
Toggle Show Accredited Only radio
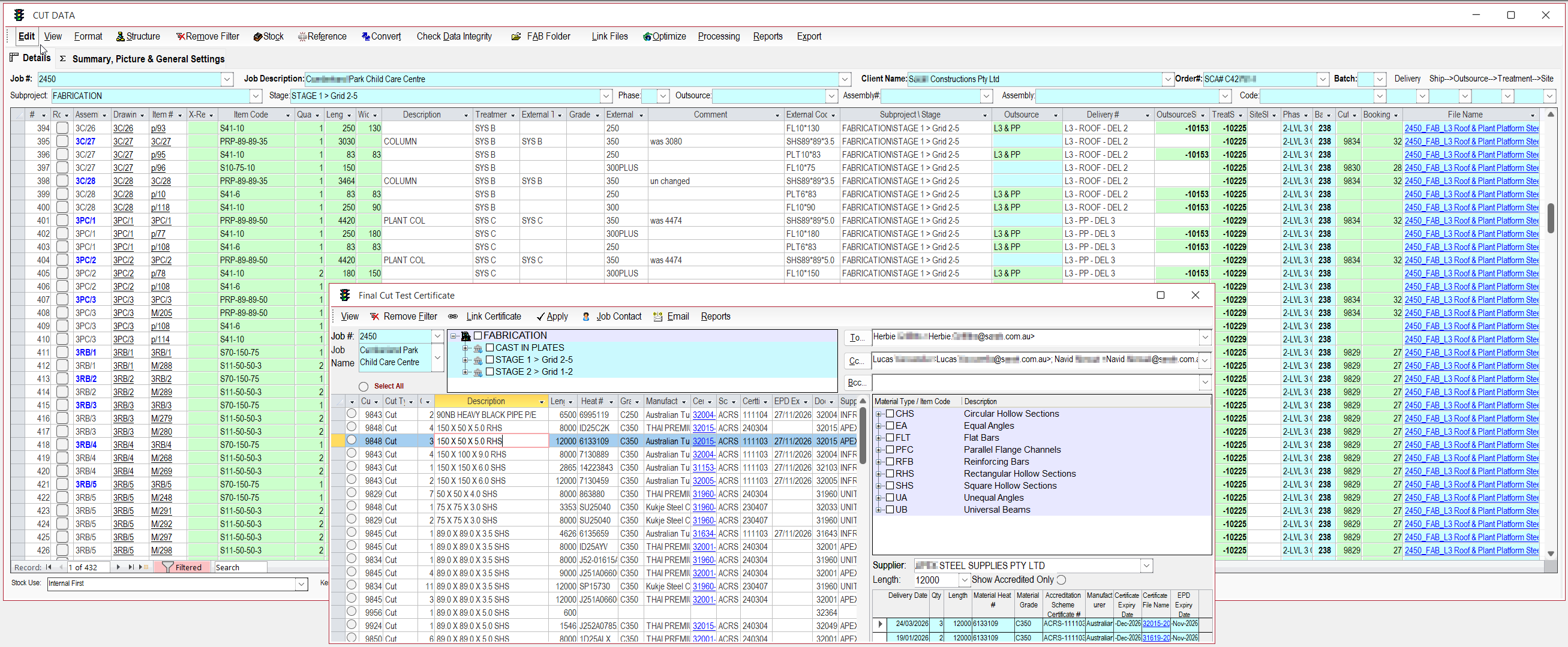coord(1062,580)
